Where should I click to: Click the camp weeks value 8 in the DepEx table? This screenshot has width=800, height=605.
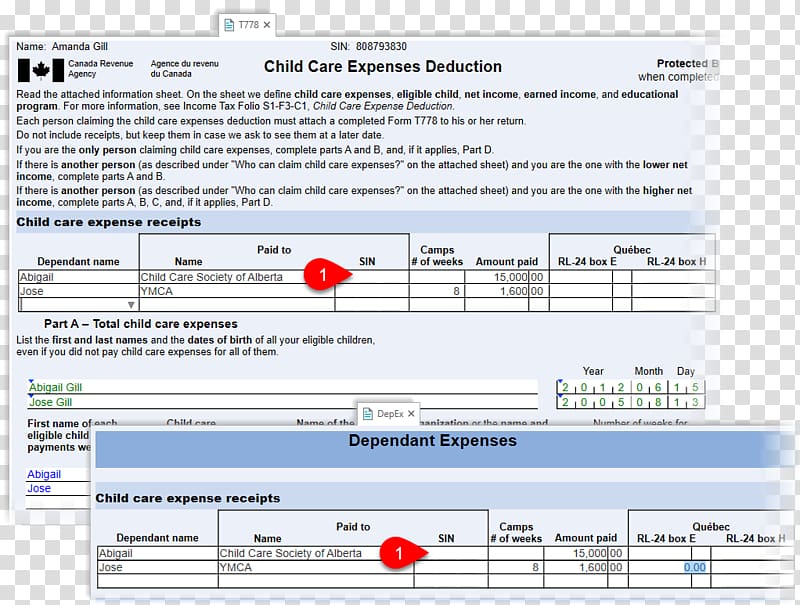point(516,567)
